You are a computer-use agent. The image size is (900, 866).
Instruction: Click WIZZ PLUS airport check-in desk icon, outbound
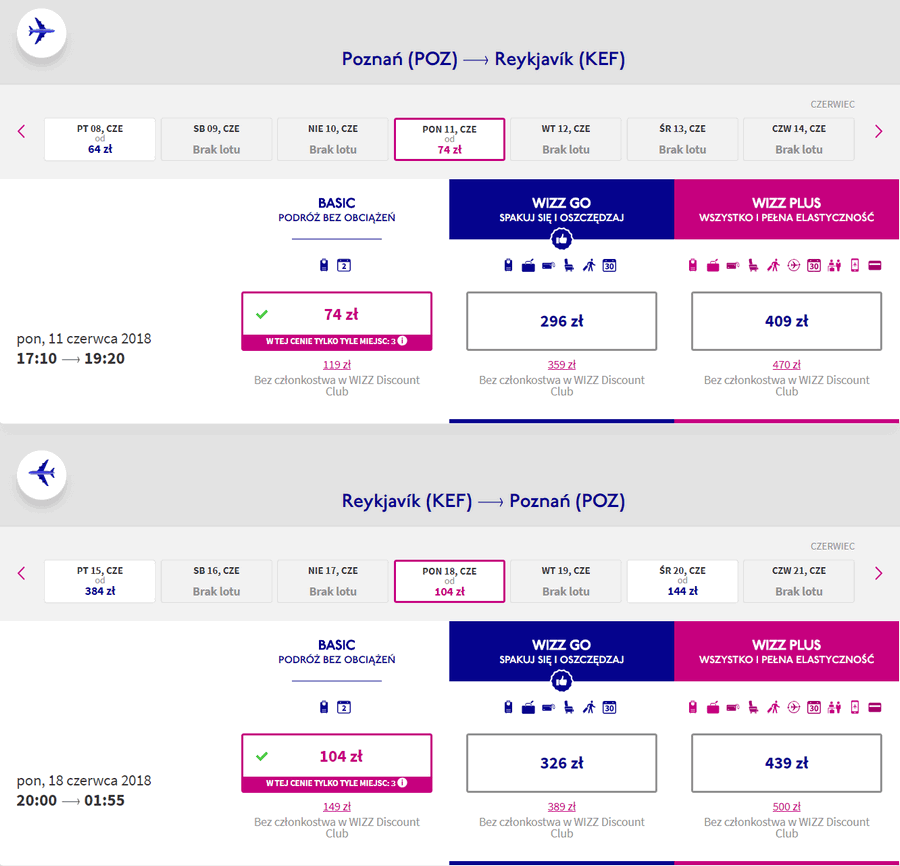[x=835, y=265]
